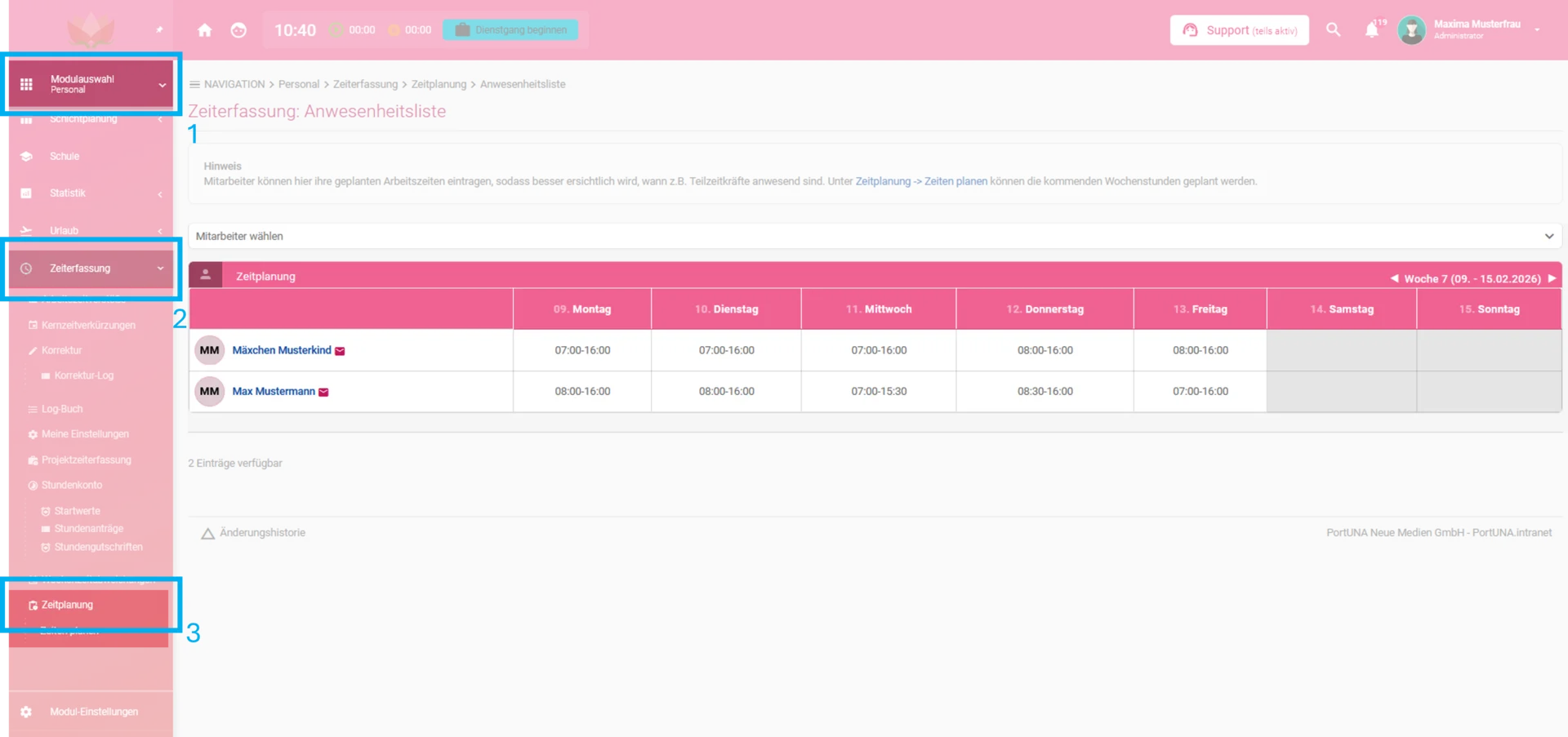This screenshot has height=737, width=1568.
Task: Open the Support (teils aktiv) button
Action: coord(1239,30)
